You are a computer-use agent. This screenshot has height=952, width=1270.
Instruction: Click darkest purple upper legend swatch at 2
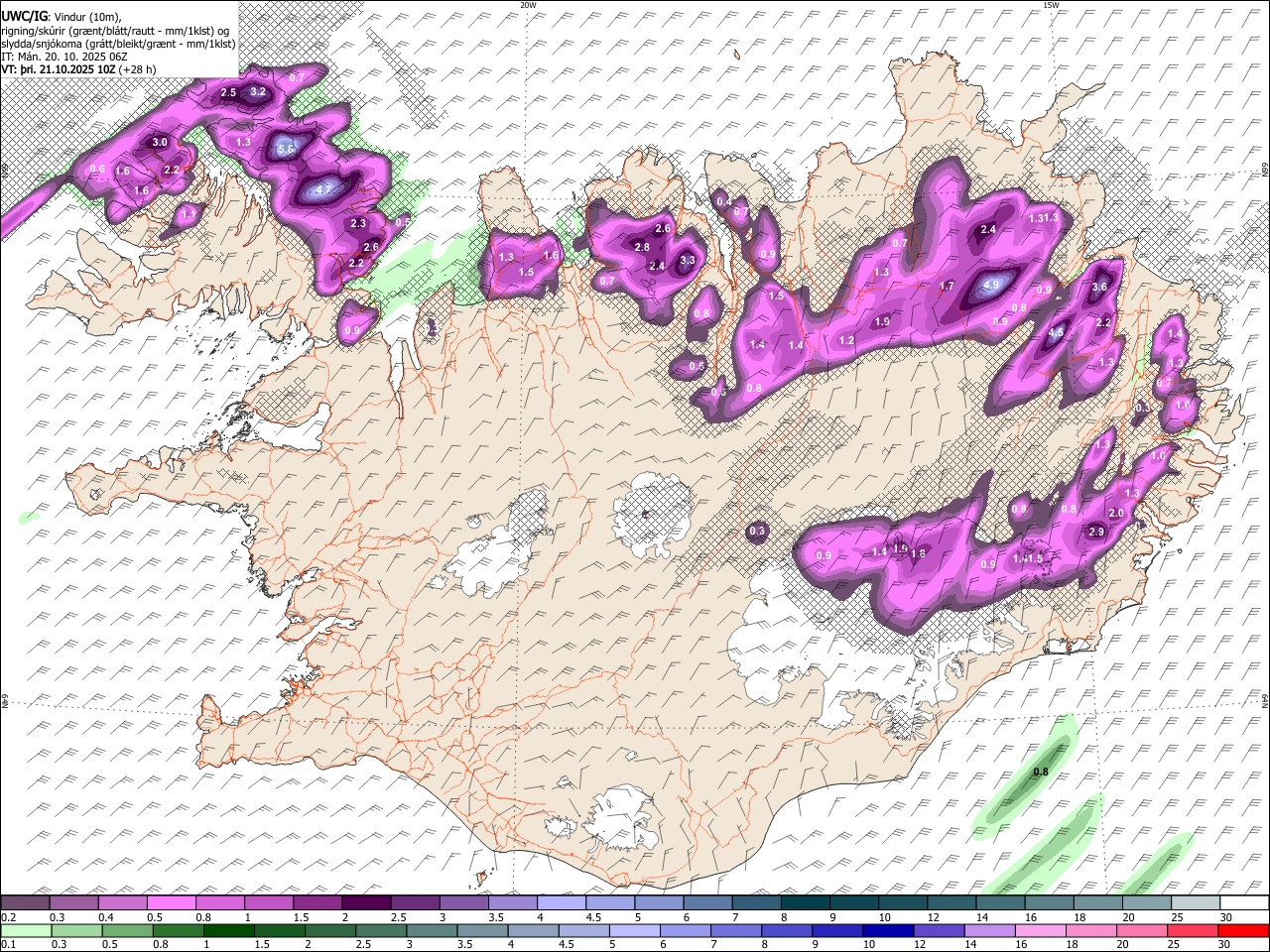365,902
